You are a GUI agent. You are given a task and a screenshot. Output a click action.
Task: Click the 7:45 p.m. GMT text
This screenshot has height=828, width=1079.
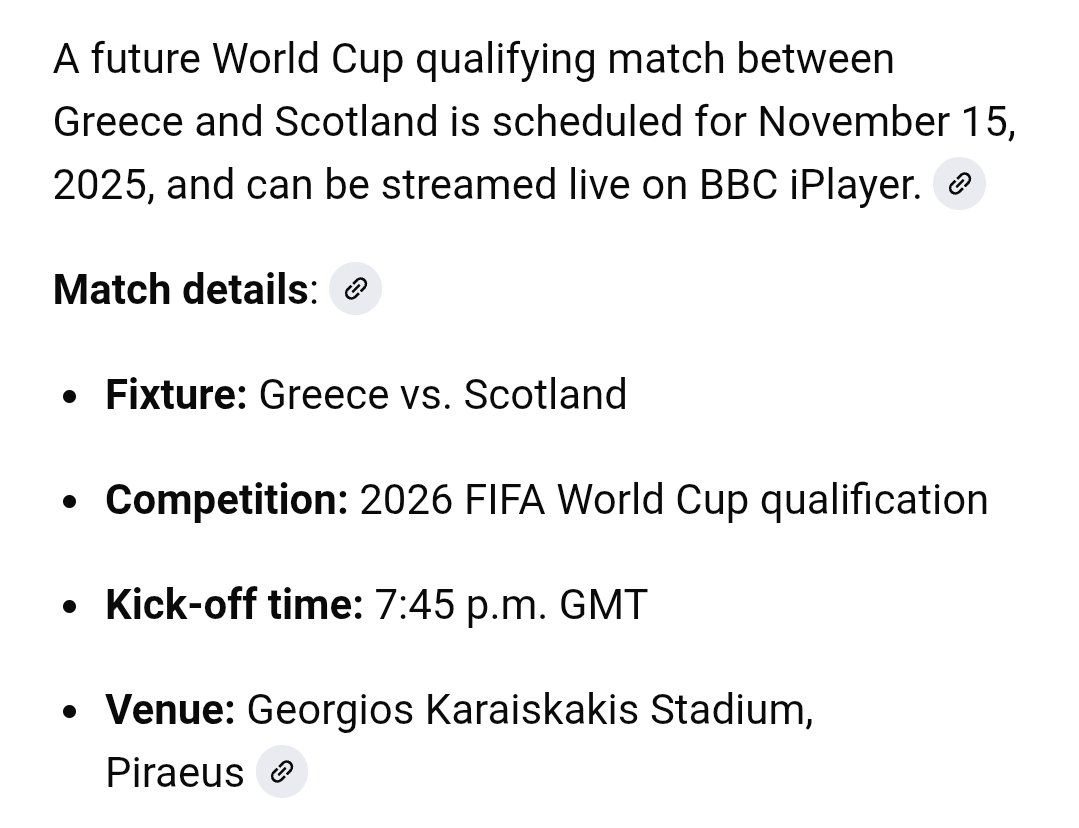pos(511,604)
